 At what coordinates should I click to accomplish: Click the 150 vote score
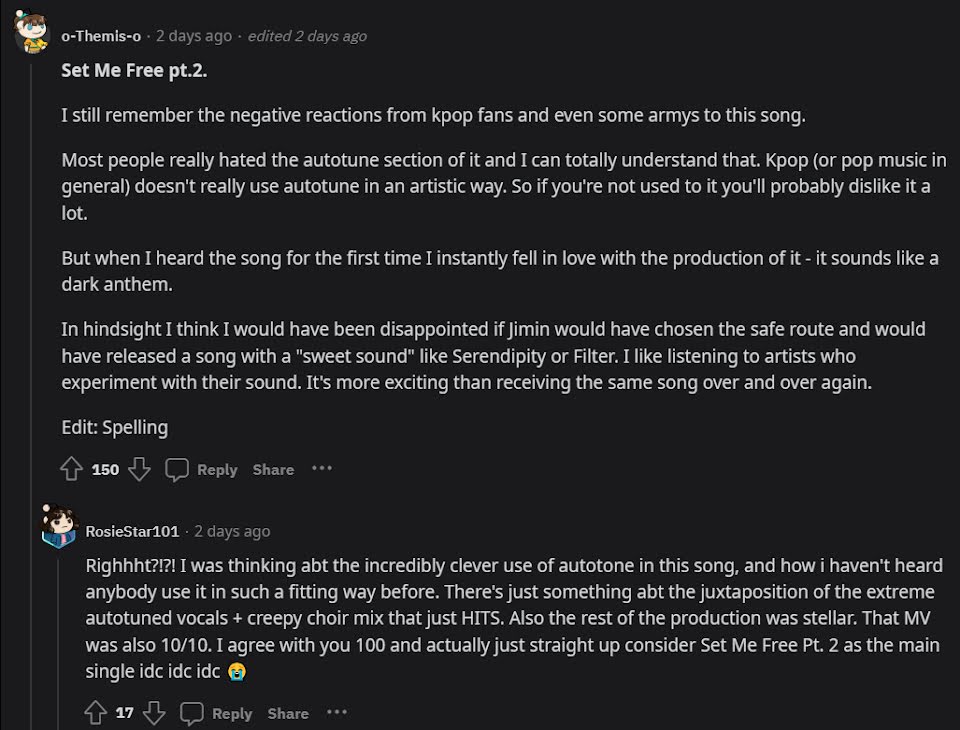click(105, 469)
